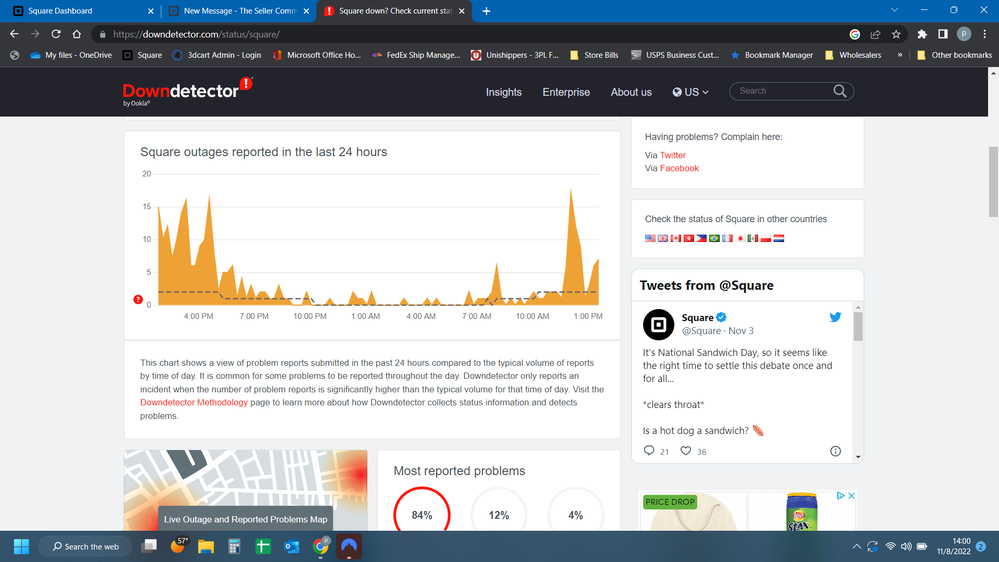Select the United Kingdom flag
Screen dimensions: 999x562
(663, 238)
